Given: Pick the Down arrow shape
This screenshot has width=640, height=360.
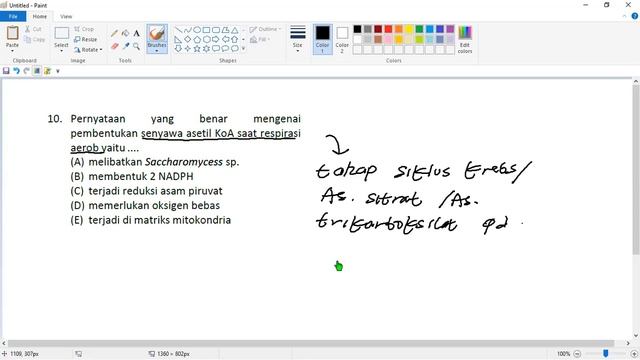Looking at the screenshot, I should pos(178,49).
